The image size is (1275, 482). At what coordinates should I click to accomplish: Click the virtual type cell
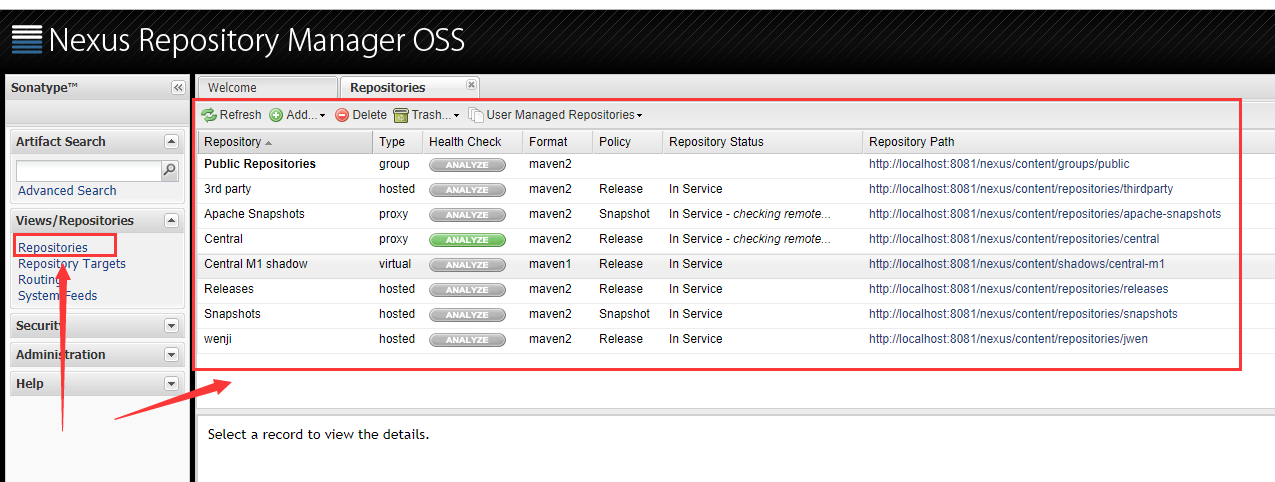point(396,264)
